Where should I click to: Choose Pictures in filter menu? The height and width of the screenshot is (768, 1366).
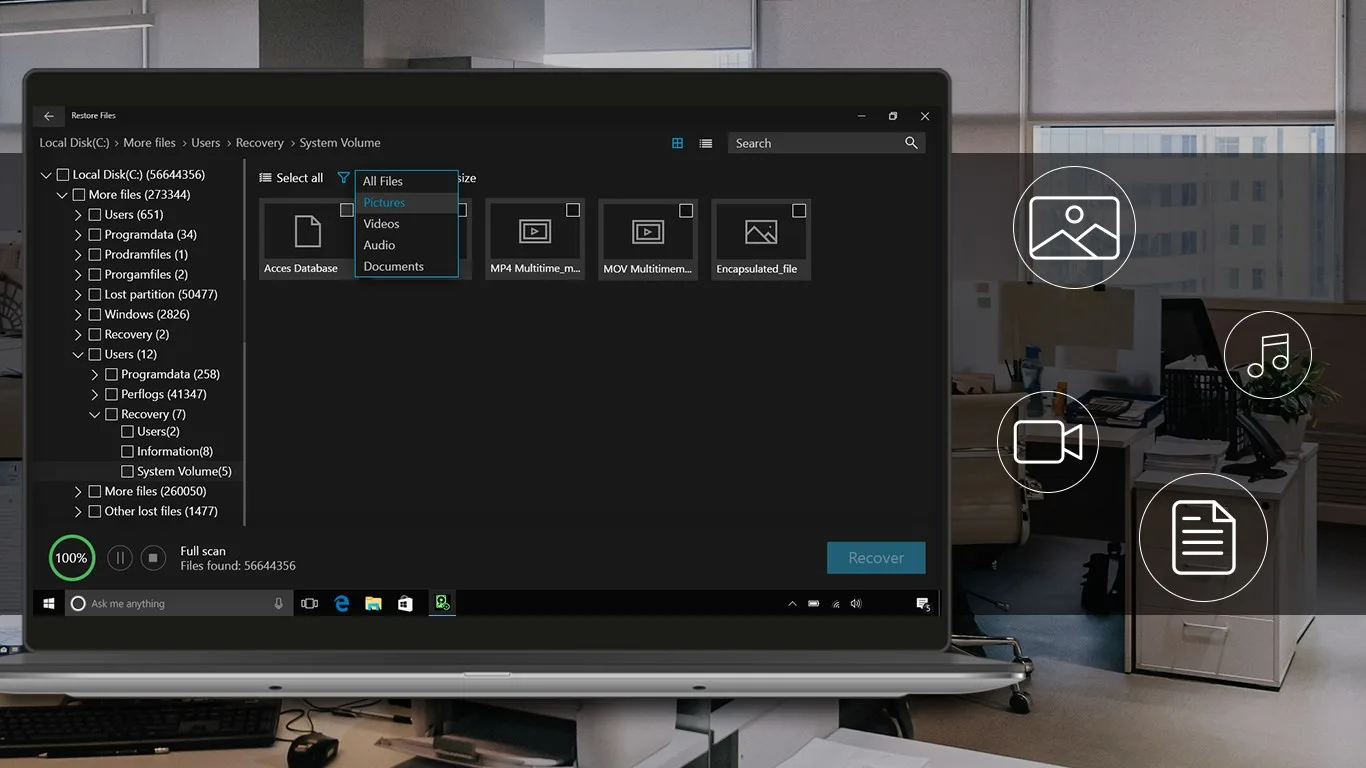406,203
